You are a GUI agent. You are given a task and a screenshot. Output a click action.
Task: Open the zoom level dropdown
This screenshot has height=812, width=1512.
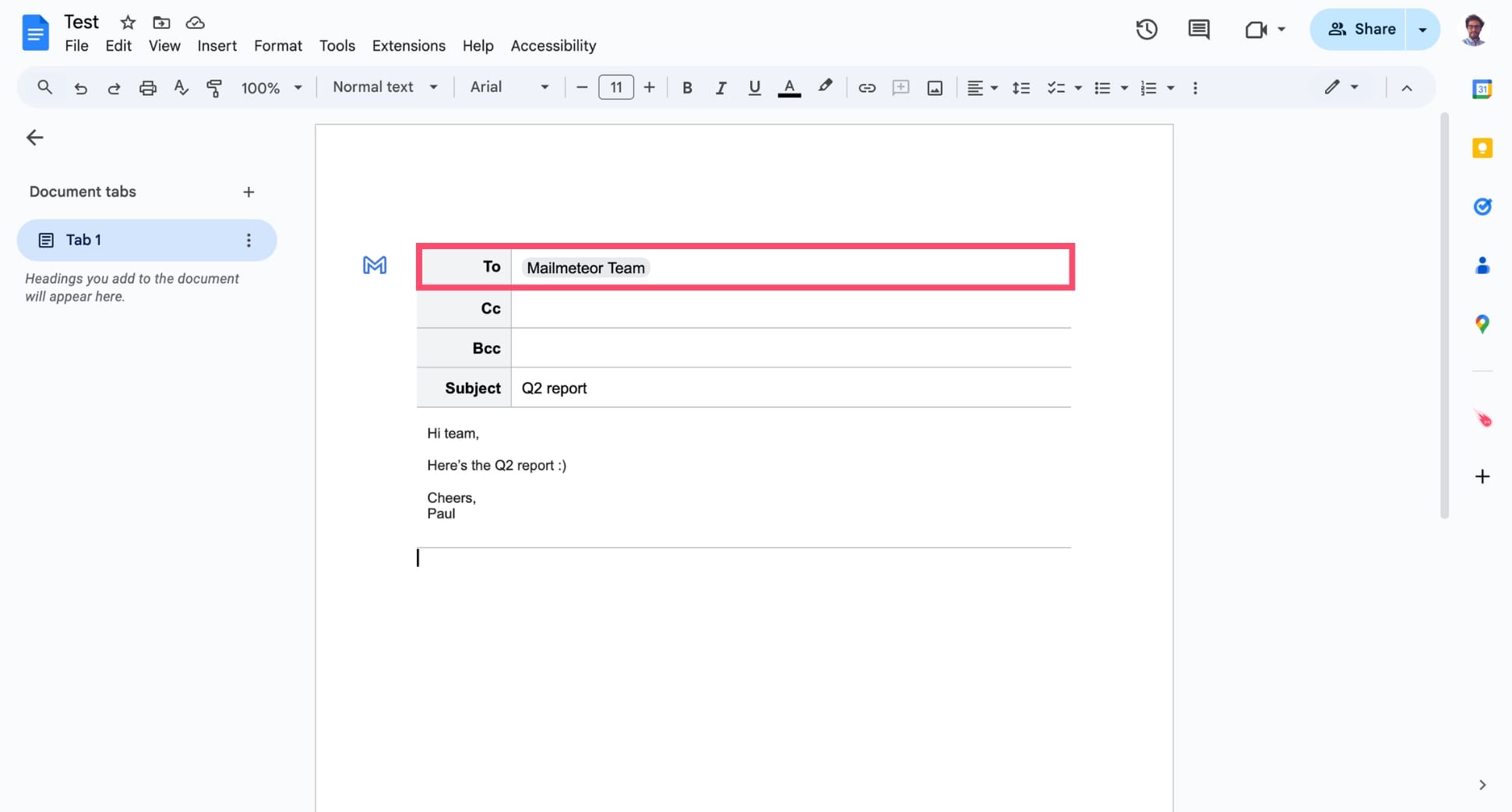click(x=270, y=87)
